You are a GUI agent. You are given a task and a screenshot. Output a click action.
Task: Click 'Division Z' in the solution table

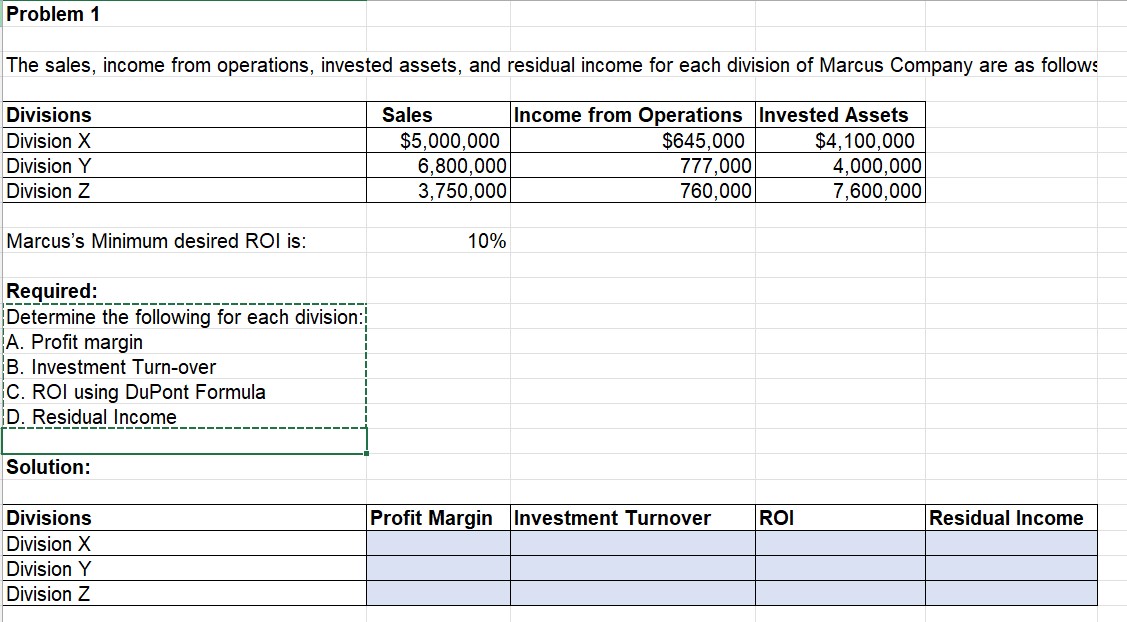[184, 593]
